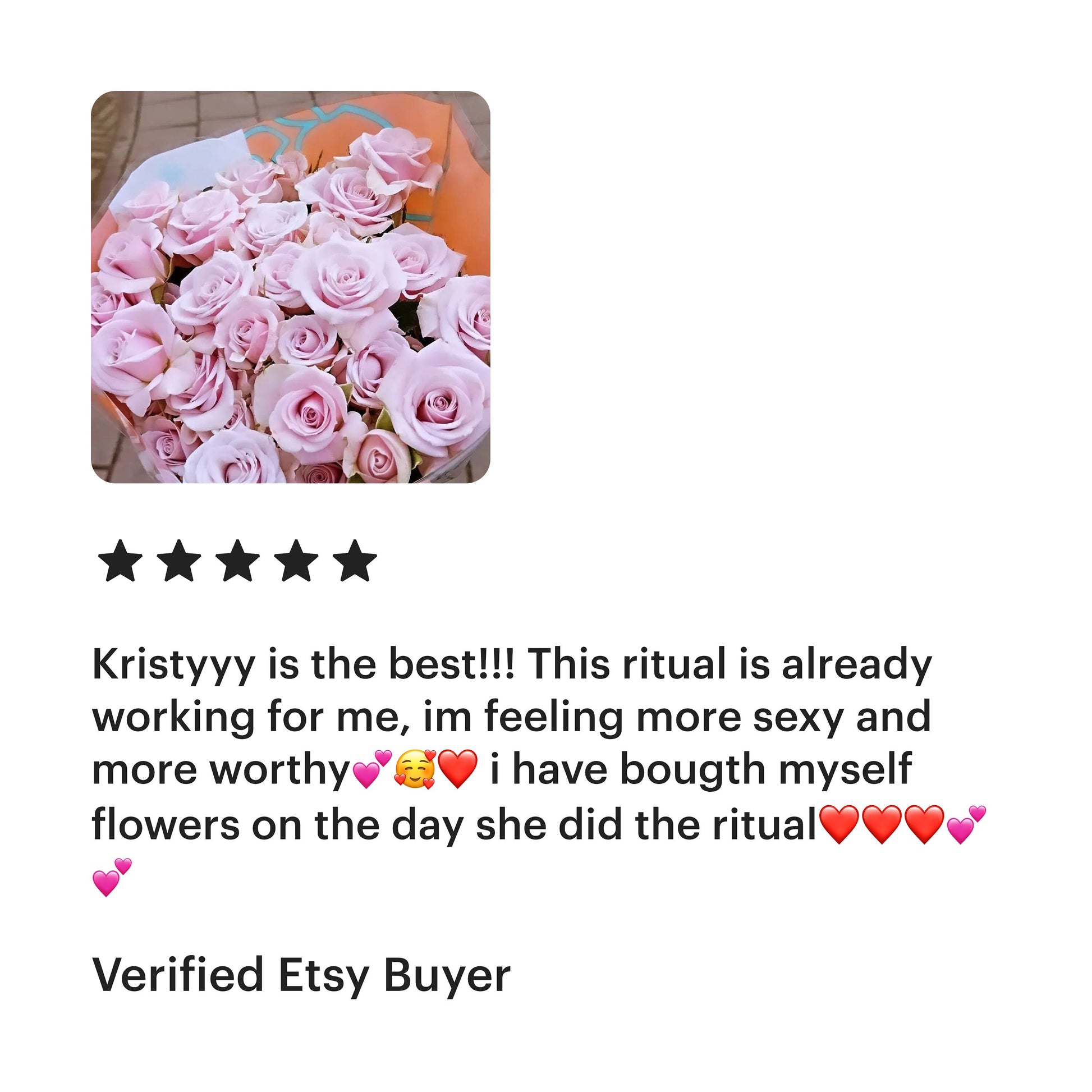Open the pink roses review photo
This screenshot has height=1092, width=1092.
click(291, 287)
